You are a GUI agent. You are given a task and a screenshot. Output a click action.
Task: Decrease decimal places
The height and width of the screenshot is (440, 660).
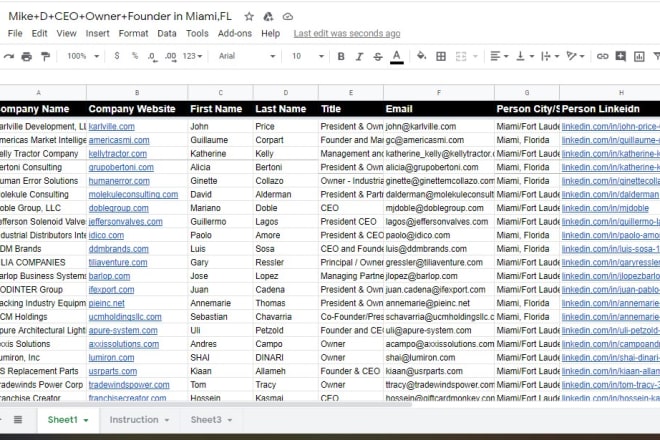152,56
